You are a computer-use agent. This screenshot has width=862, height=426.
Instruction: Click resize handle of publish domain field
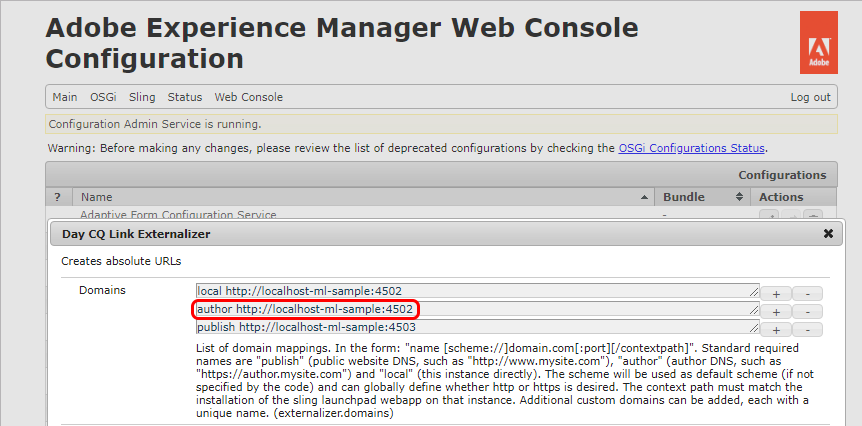click(754, 329)
